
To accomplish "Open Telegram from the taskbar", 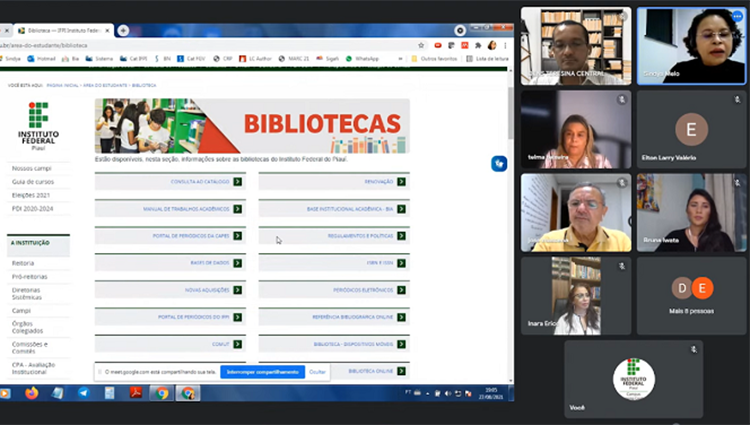I will click(84, 393).
